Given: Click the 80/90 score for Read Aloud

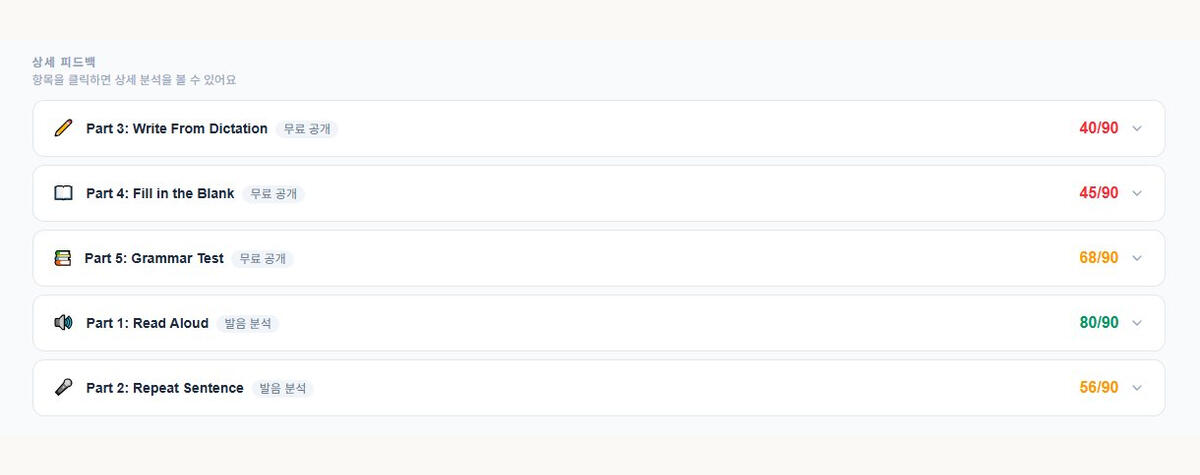Looking at the screenshot, I should [1099, 323].
